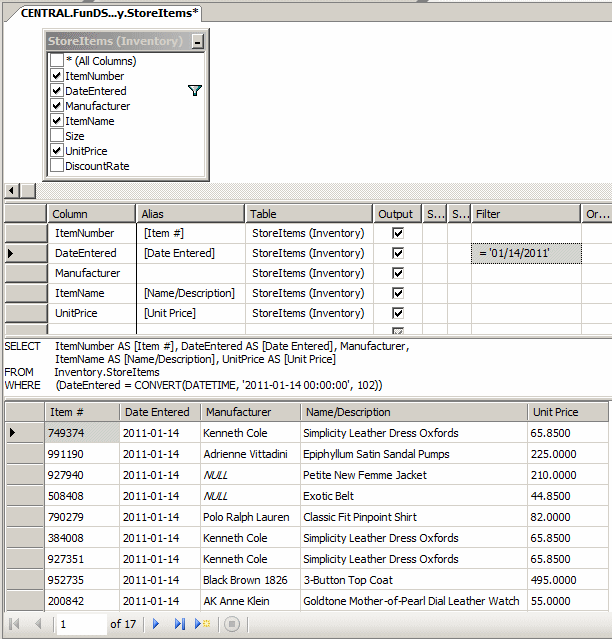The image size is (612, 639).
Task: Select the Exotic Belt cell
Action: point(414,496)
